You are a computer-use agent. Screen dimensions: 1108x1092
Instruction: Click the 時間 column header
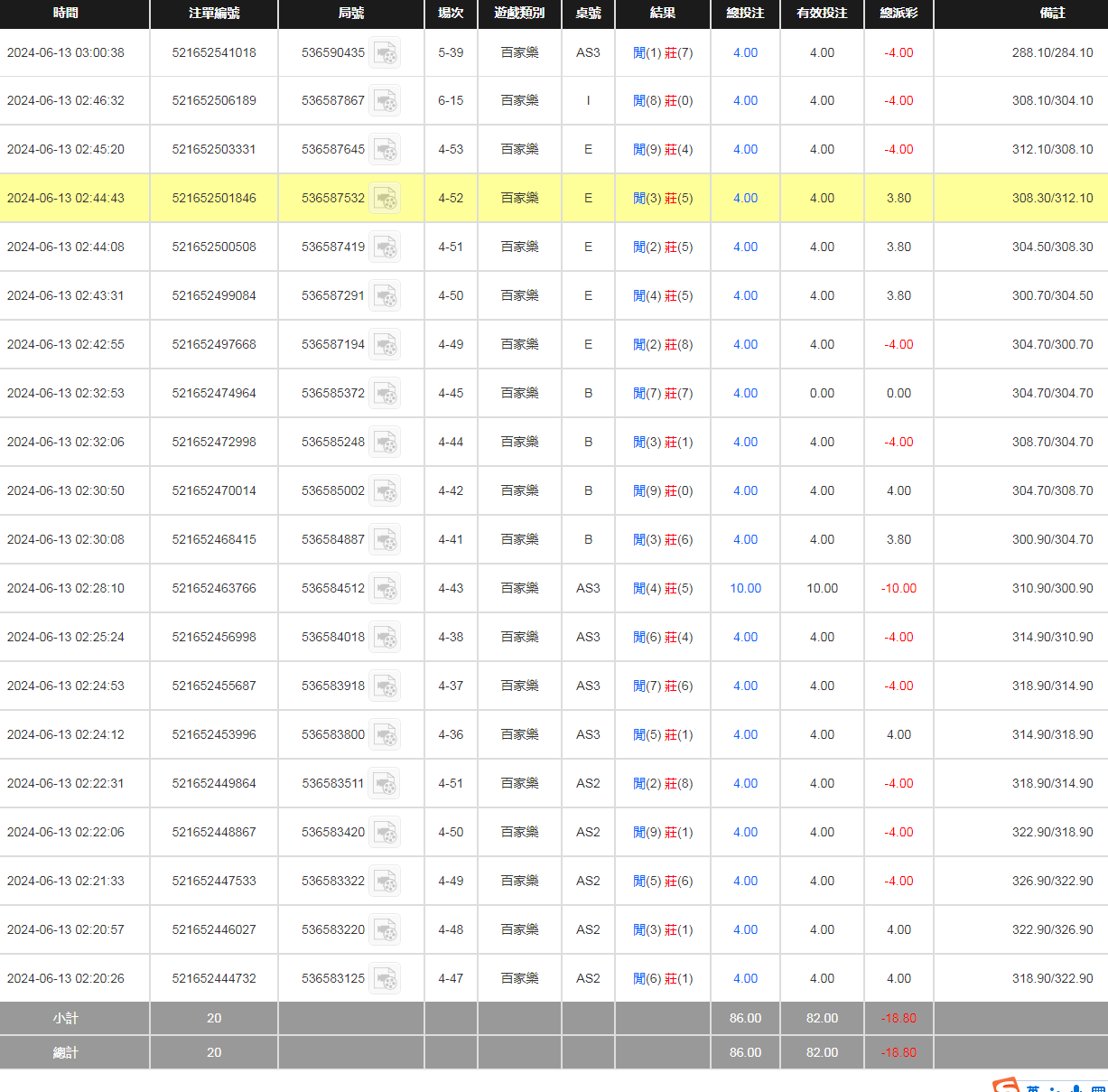[x=66, y=13]
